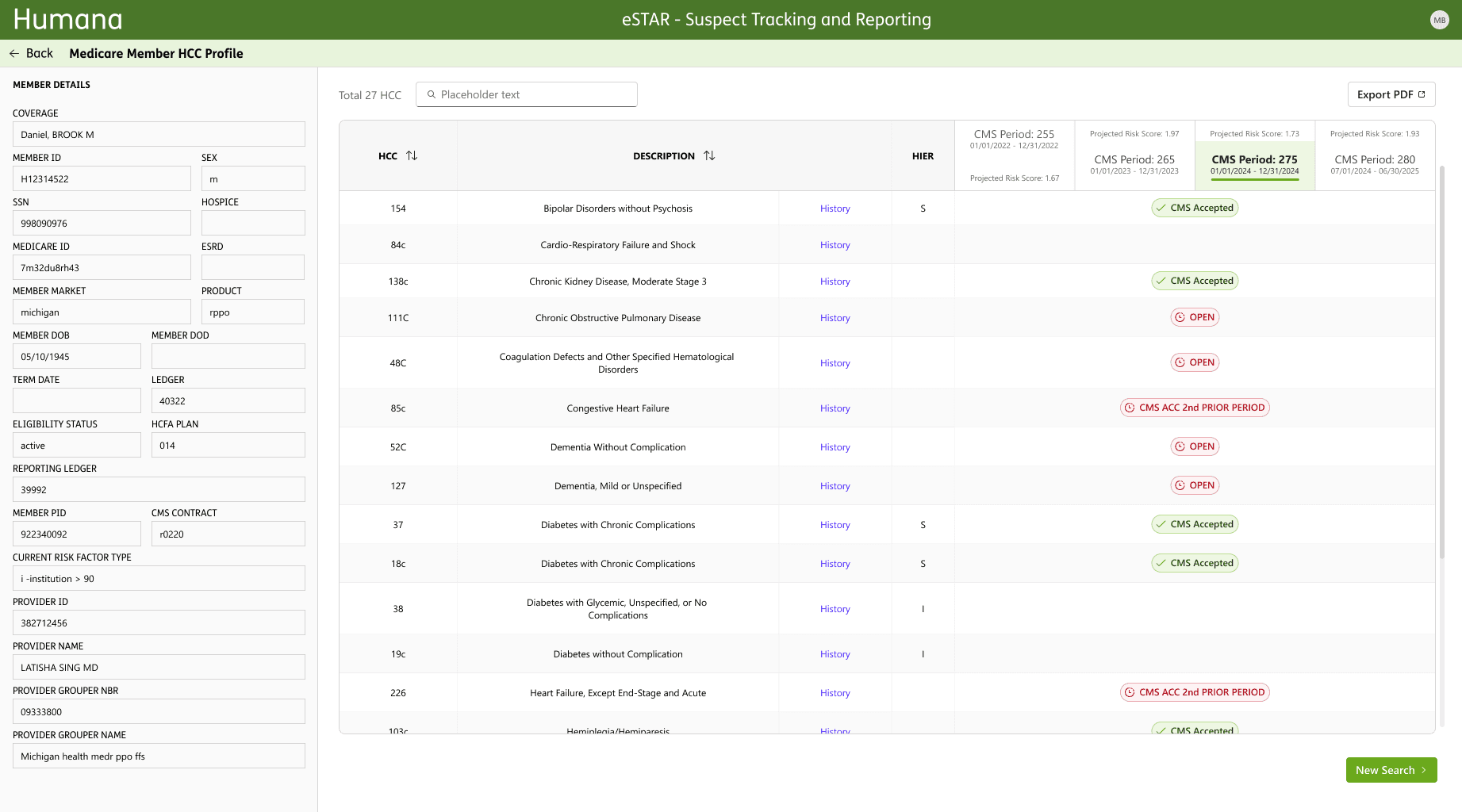Viewport: 1462px width, 812px height.
Task: Open History for Chronic Kidney Disease row
Action: click(x=835, y=282)
